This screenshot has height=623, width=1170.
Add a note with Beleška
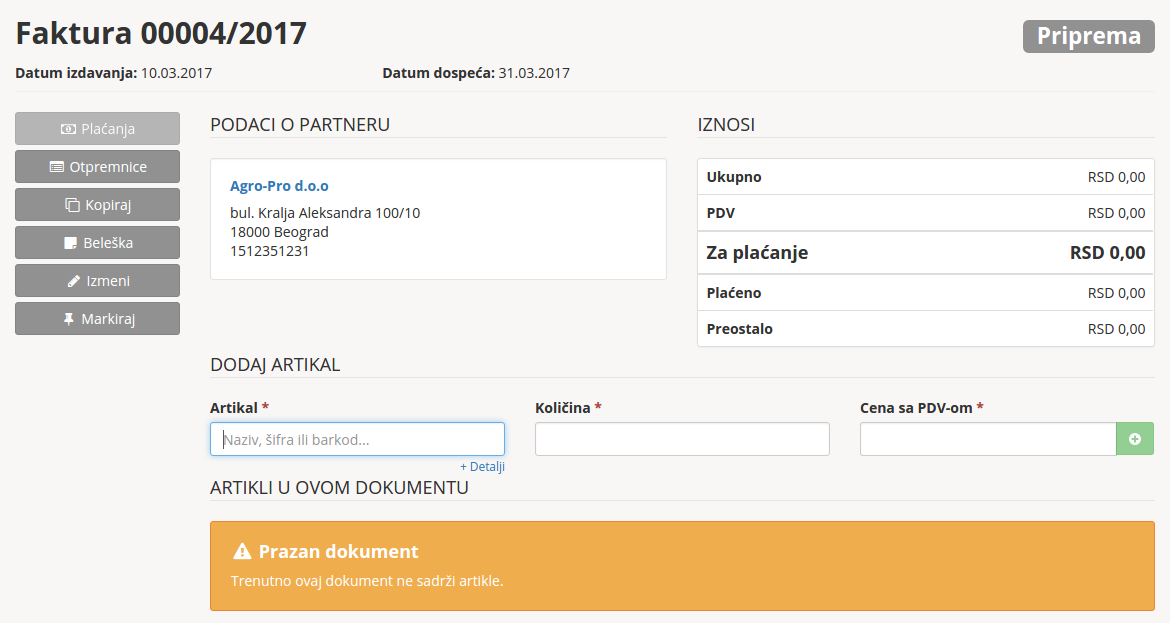tap(97, 243)
